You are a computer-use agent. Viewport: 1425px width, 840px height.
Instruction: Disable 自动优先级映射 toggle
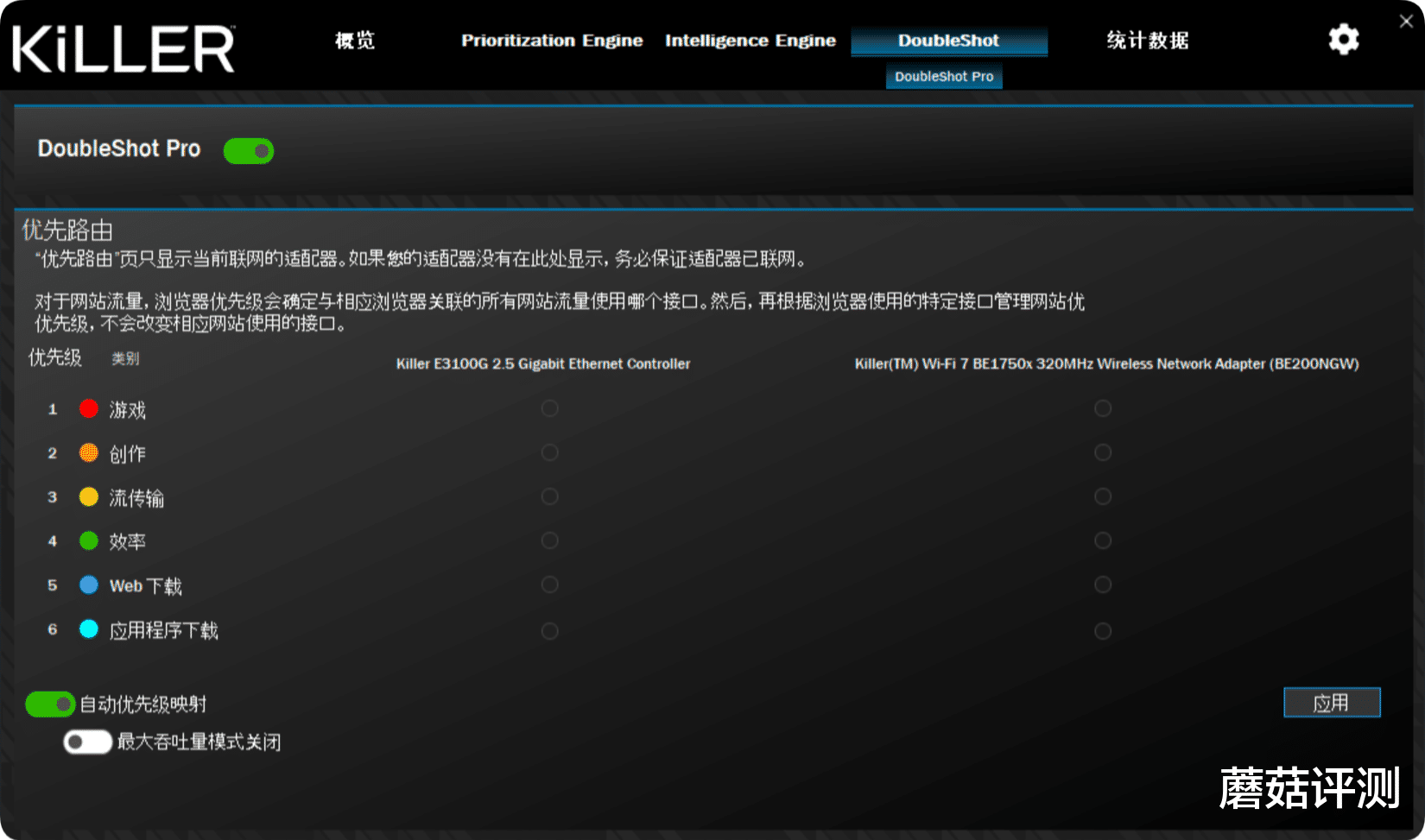coord(50,704)
